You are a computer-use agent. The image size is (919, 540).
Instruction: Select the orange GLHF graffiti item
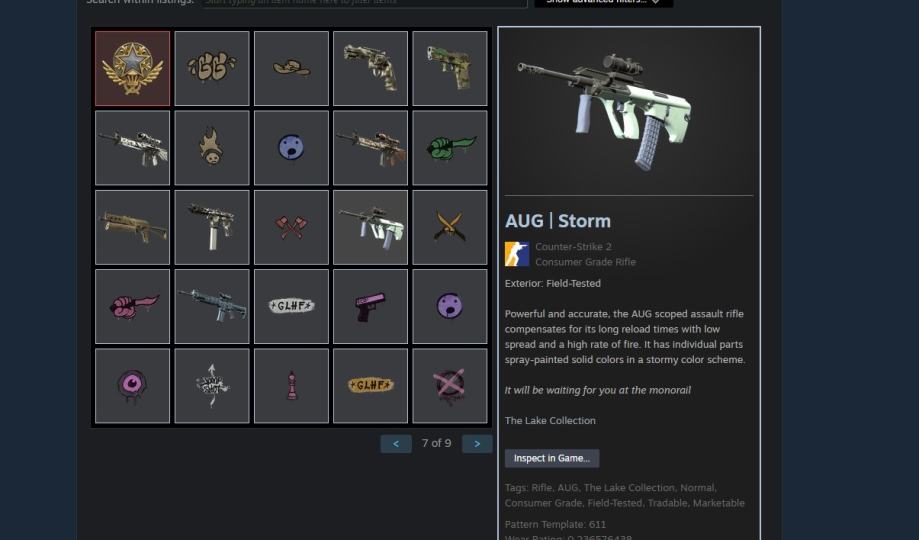tap(370, 386)
